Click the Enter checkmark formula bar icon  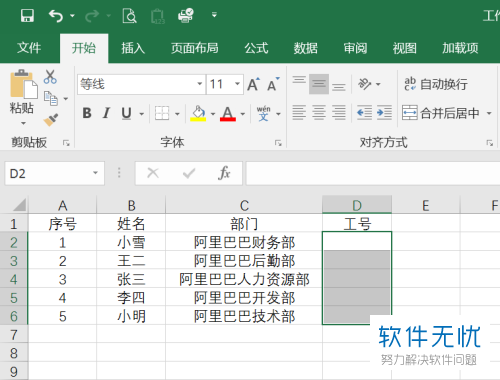pos(189,173)
